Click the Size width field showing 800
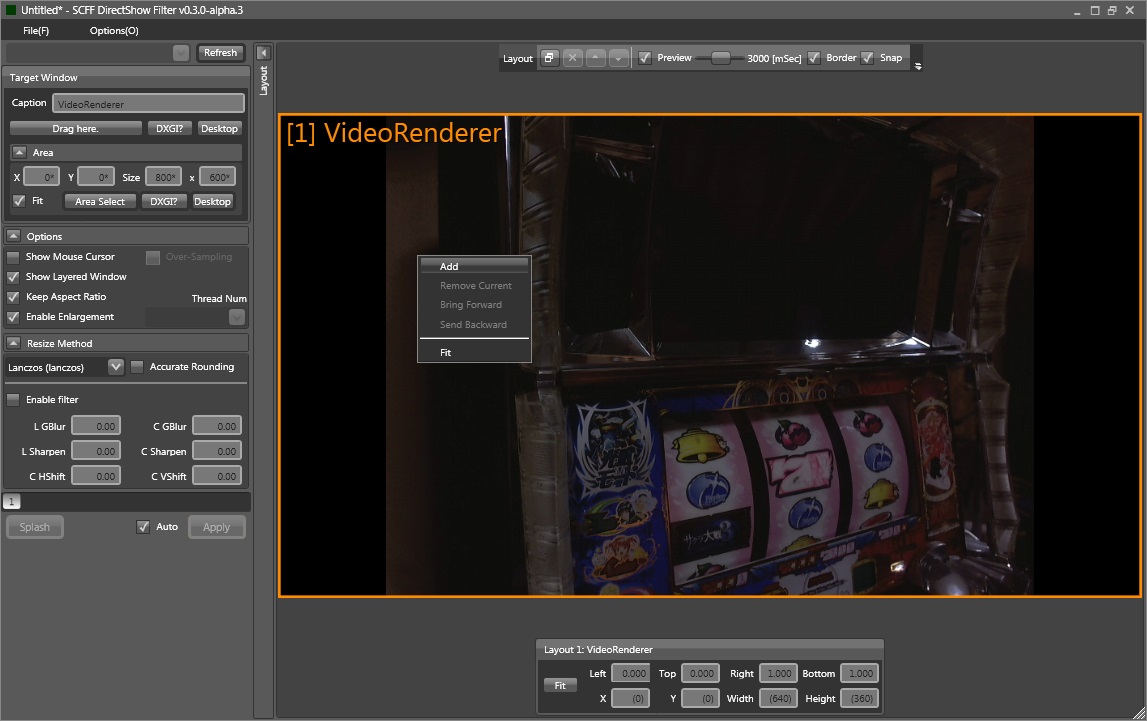Image resolution: width=1147 pixels, height=721 pixels. [164, 177]
